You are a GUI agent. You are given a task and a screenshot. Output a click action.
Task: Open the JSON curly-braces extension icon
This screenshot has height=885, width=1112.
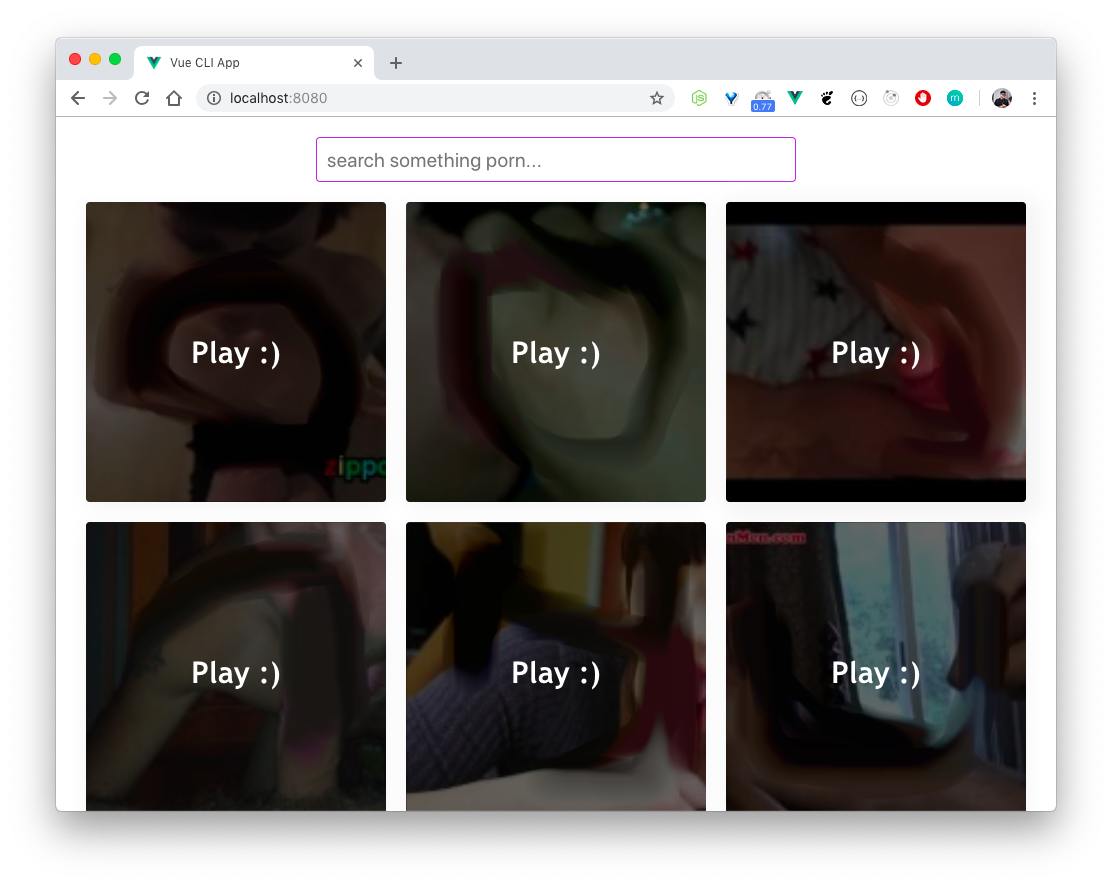click(859, 98)
